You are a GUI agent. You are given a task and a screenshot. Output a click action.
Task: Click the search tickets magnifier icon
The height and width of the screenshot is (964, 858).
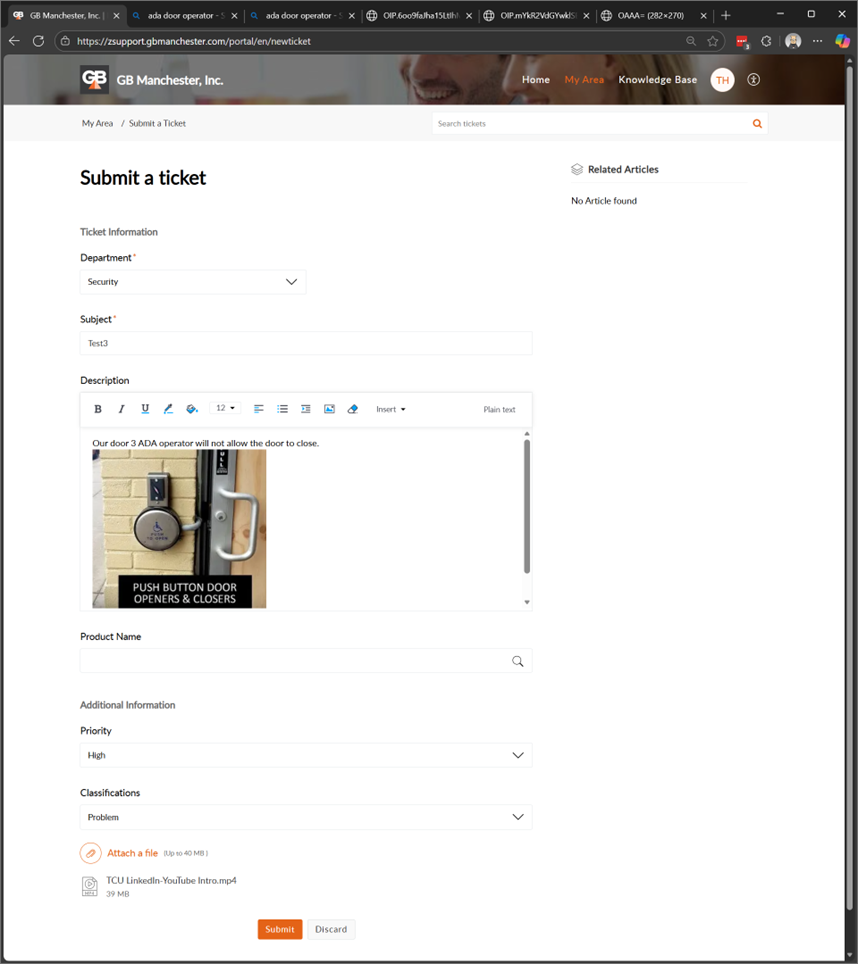tap(757, 124)
